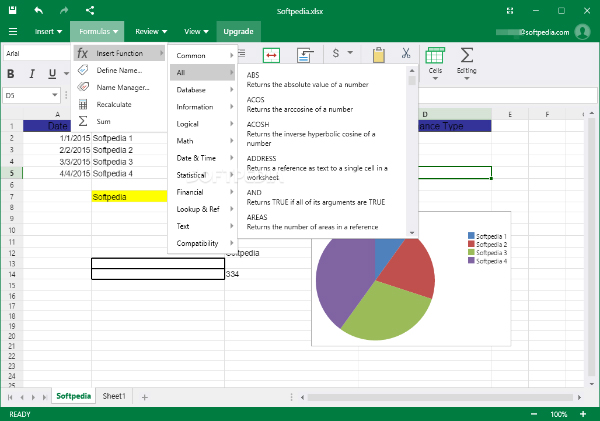Expand the Insert ribbon dropdown

(x=48, y=31)
